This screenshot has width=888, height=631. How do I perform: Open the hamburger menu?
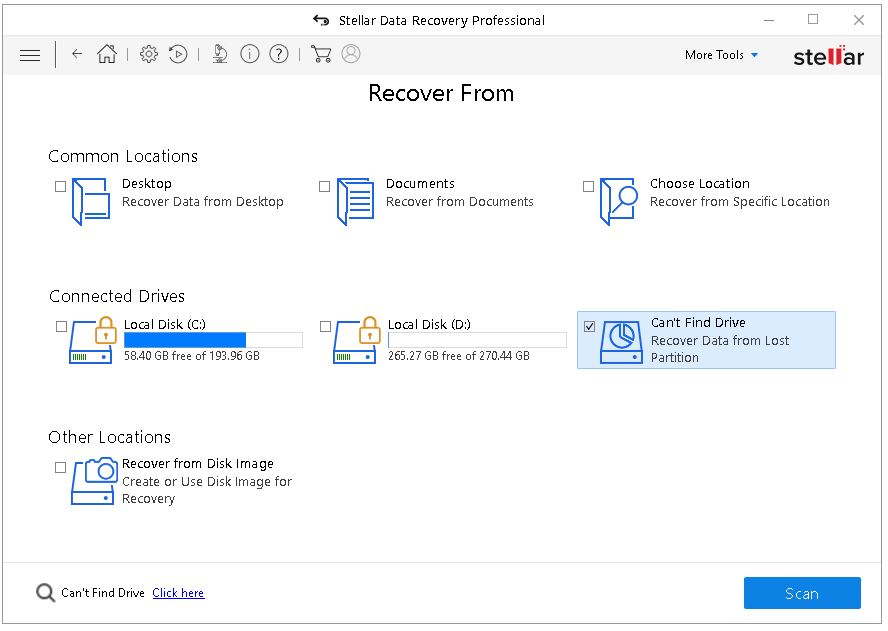click(x=30, y=55)
